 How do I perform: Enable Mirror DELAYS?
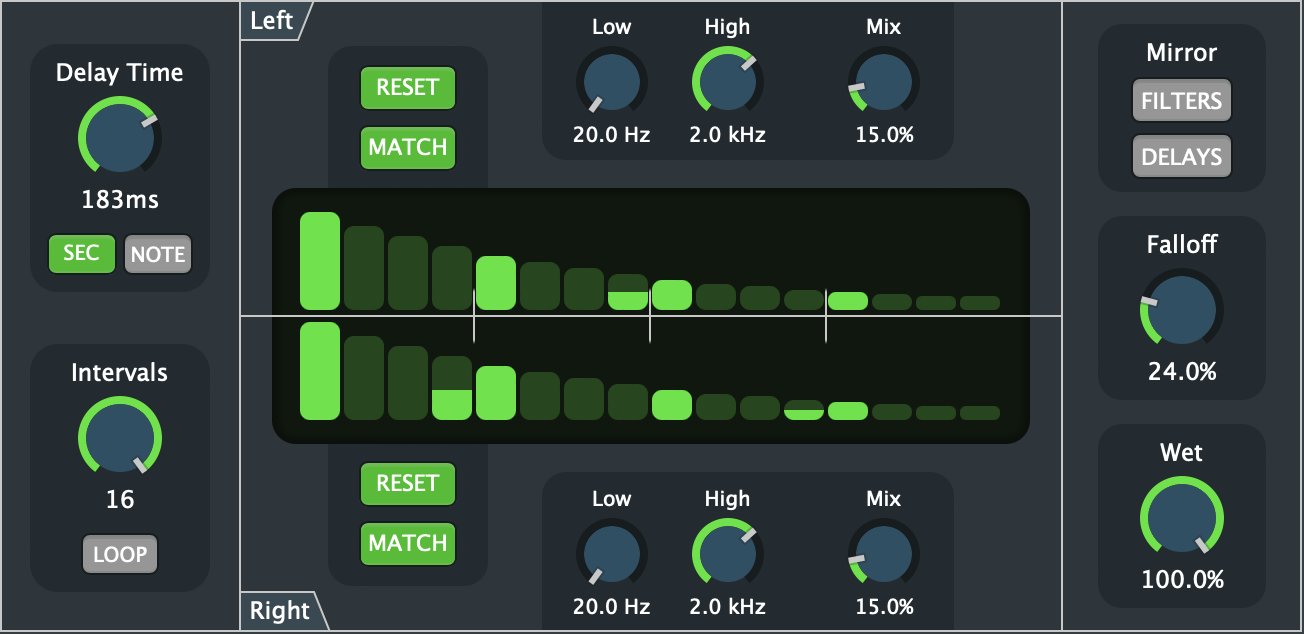point(1182,157)
